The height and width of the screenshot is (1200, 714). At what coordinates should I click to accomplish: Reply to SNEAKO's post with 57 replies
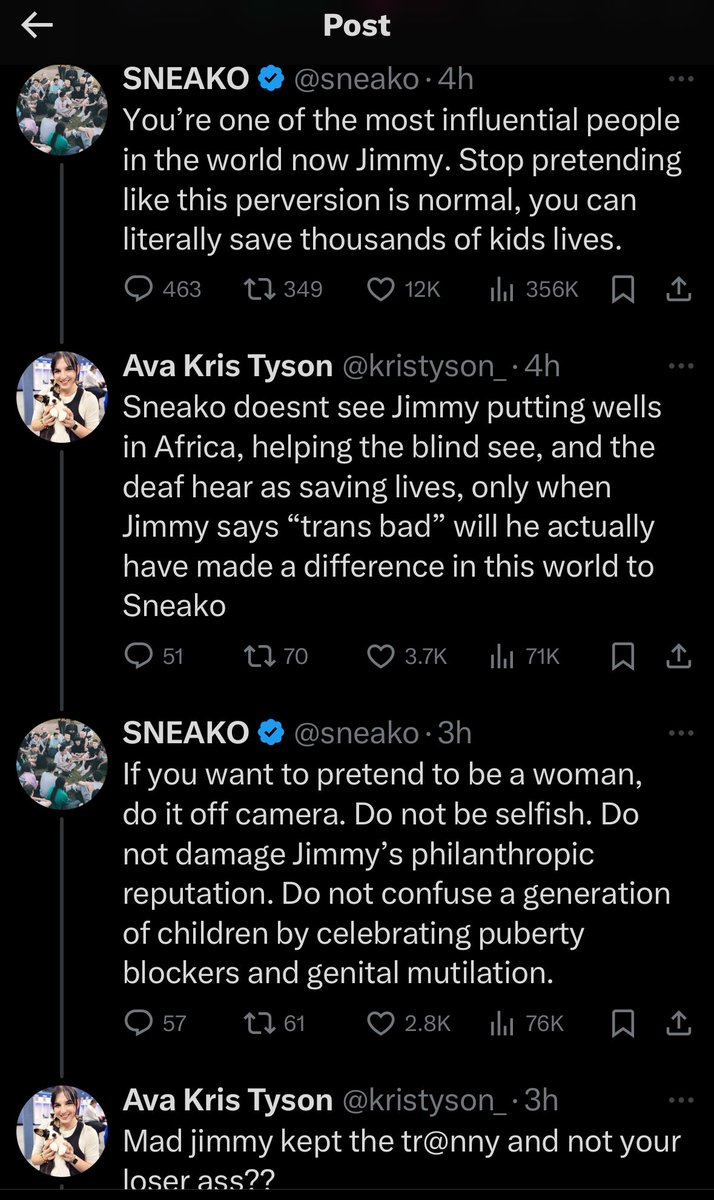pyautogui.click(x=137, y=1023)
